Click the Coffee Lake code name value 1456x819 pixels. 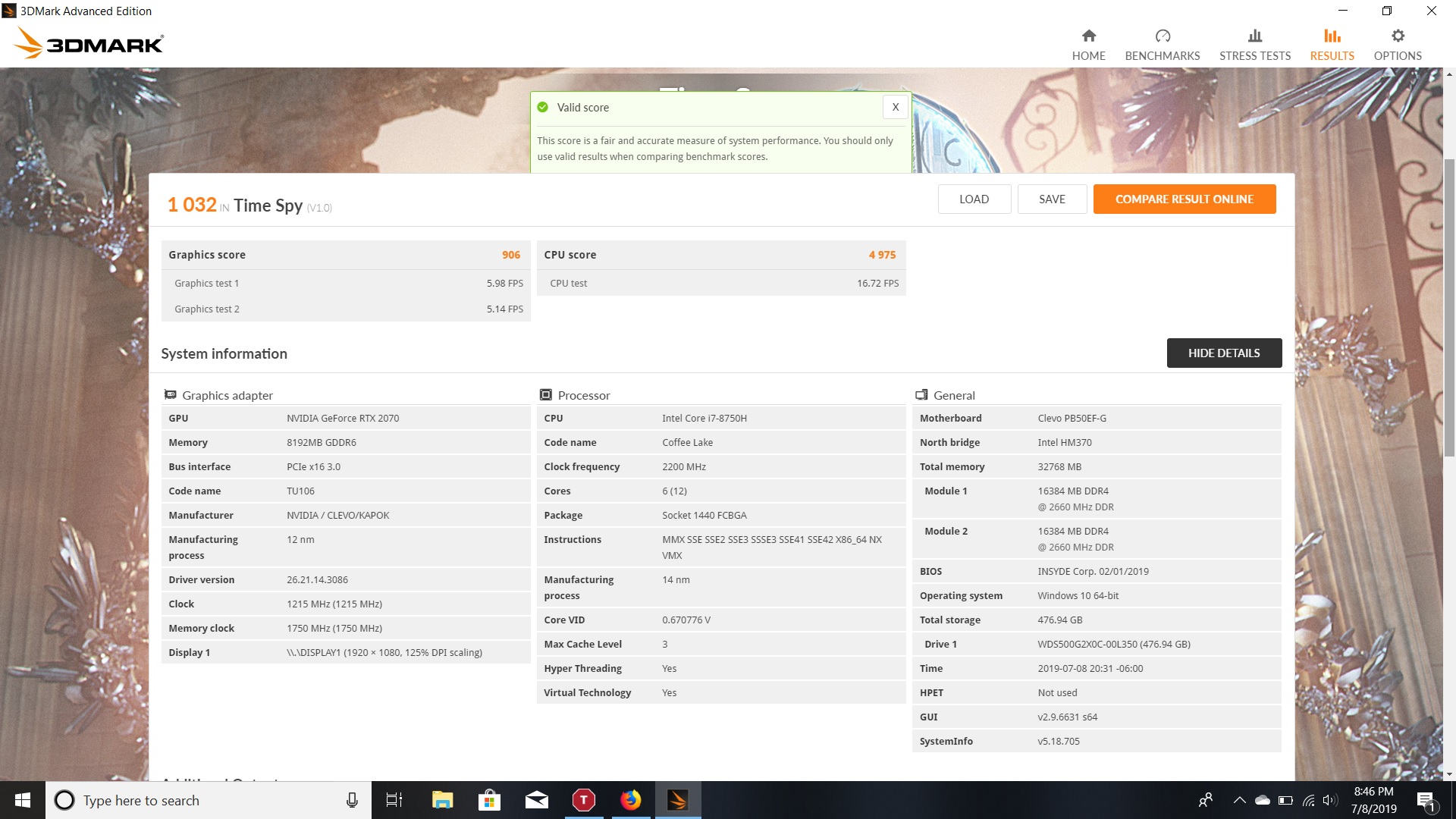(x=687, y=442)
